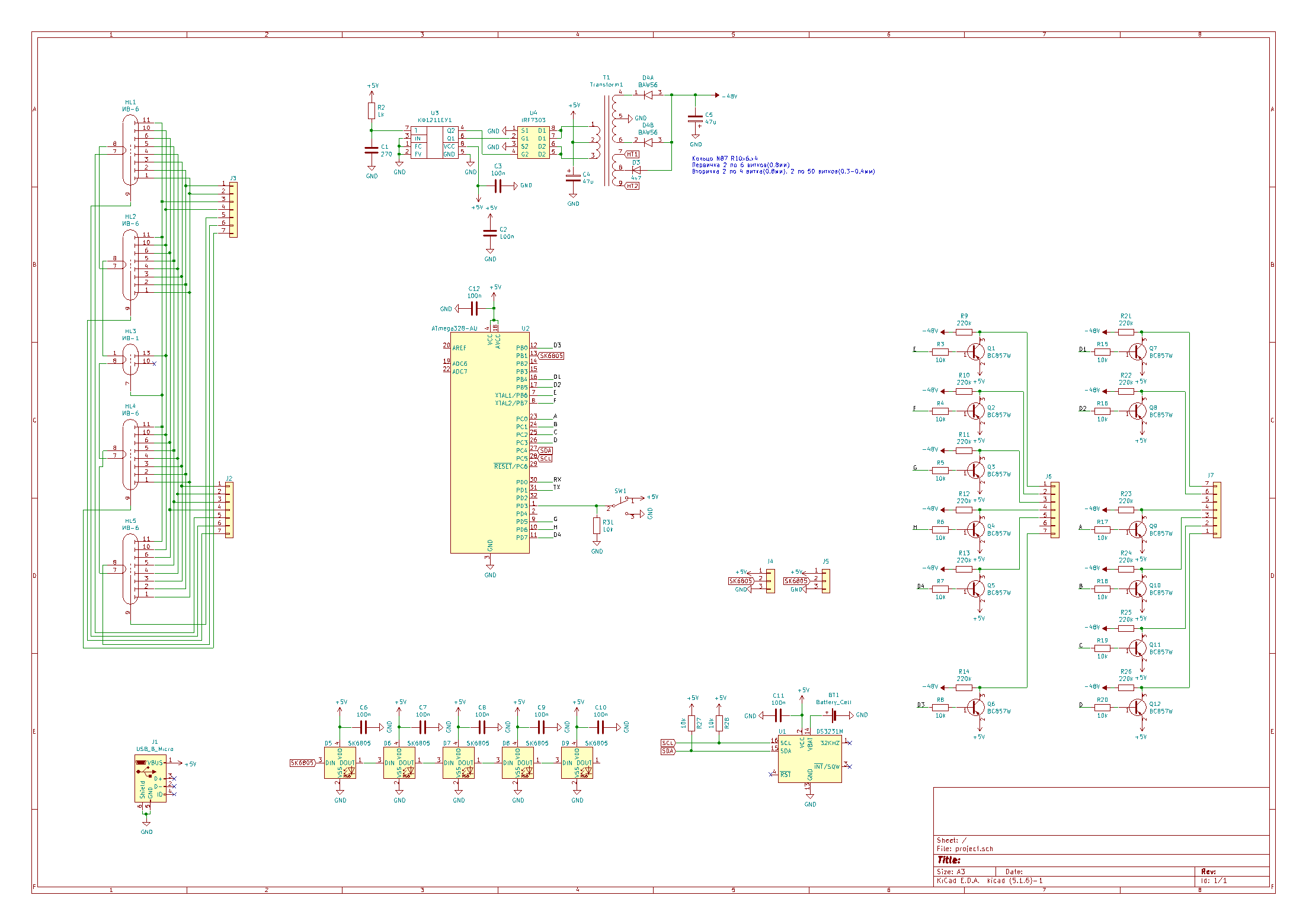1306x924 pixels.
Task: Select the HL3 ИВ-1 tube symbol
Action: pyautogui.click(x=130, y=359)
